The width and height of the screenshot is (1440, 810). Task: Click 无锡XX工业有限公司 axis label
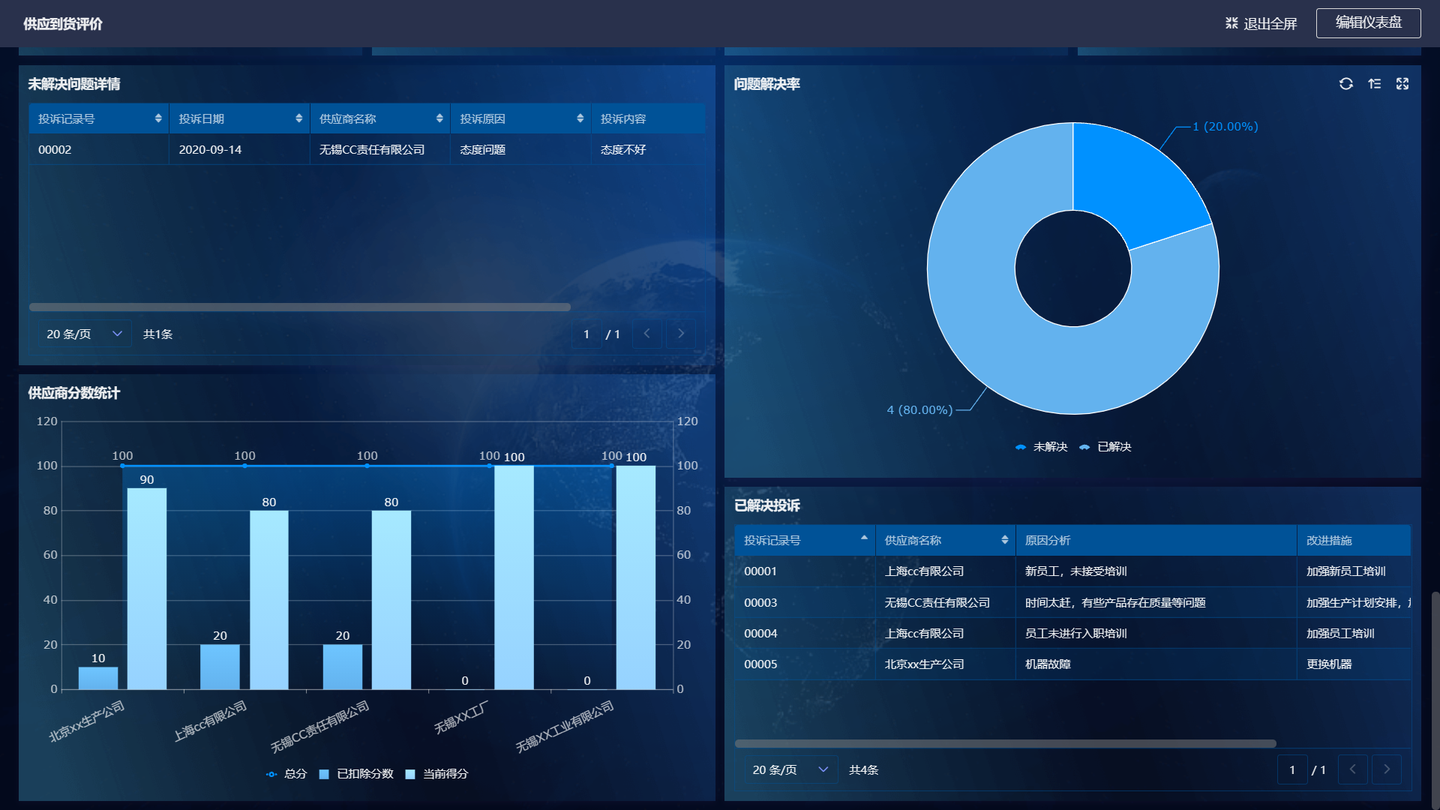[x=565, y=728]
